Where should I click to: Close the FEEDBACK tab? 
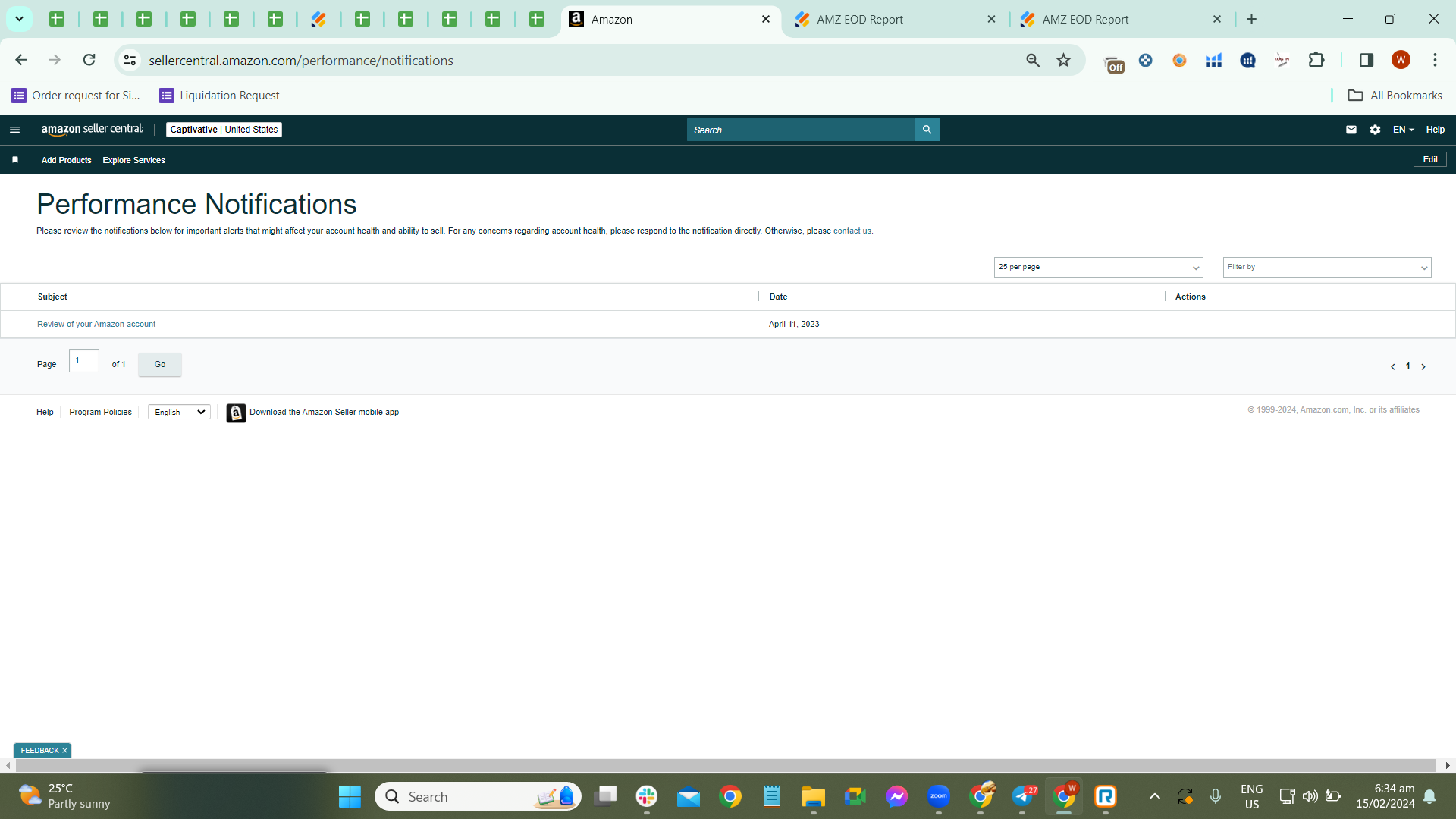point(65,751)
